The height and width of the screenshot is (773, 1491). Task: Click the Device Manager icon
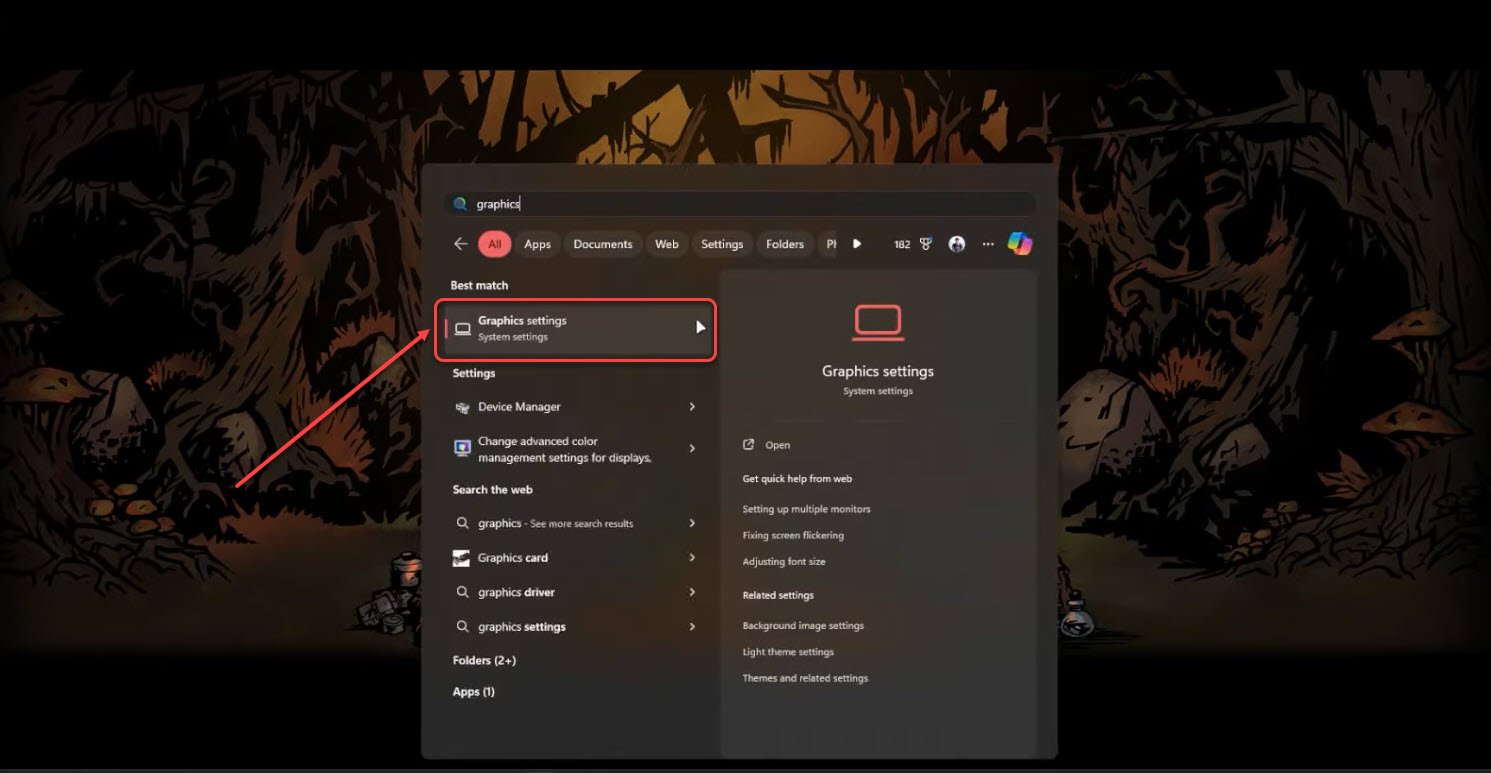(x=462, y=407)
